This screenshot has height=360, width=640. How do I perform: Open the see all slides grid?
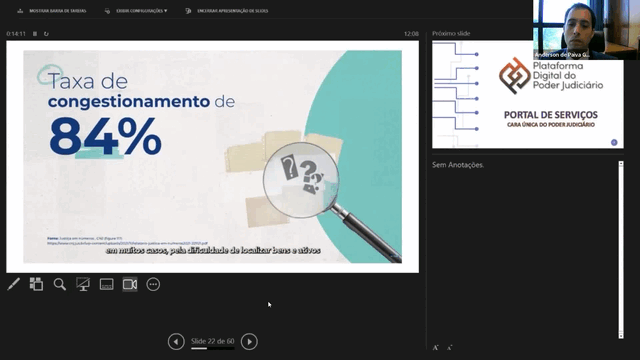click(x=36, y=284)
